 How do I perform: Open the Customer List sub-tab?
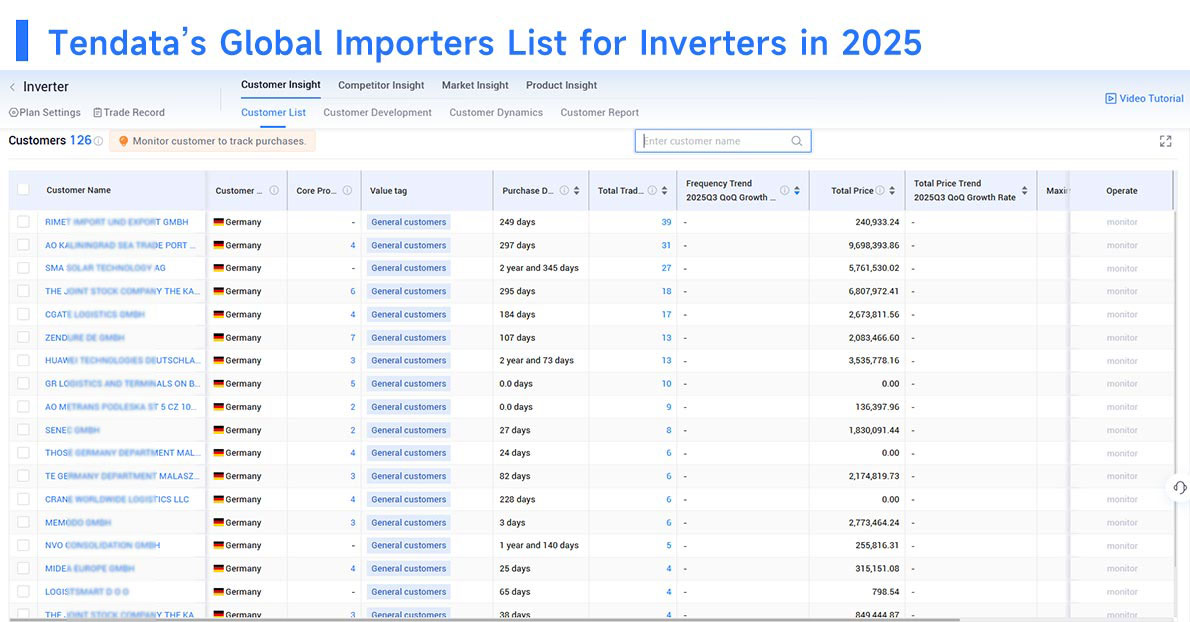273,112
